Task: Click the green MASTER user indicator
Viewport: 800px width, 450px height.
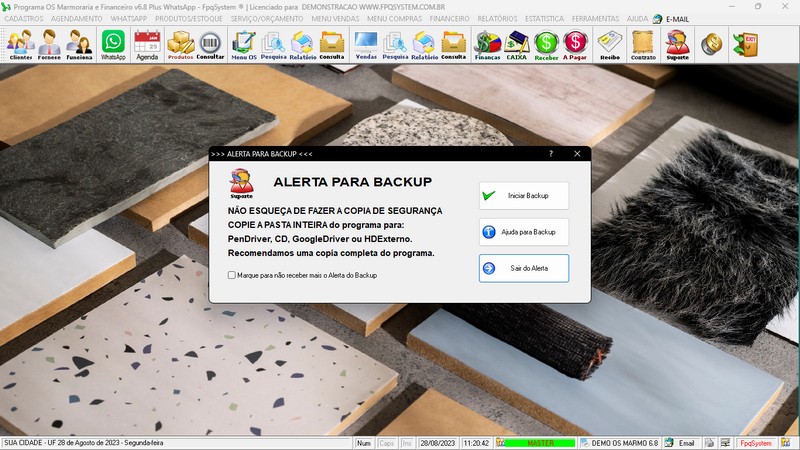Action: coord(540,443)
